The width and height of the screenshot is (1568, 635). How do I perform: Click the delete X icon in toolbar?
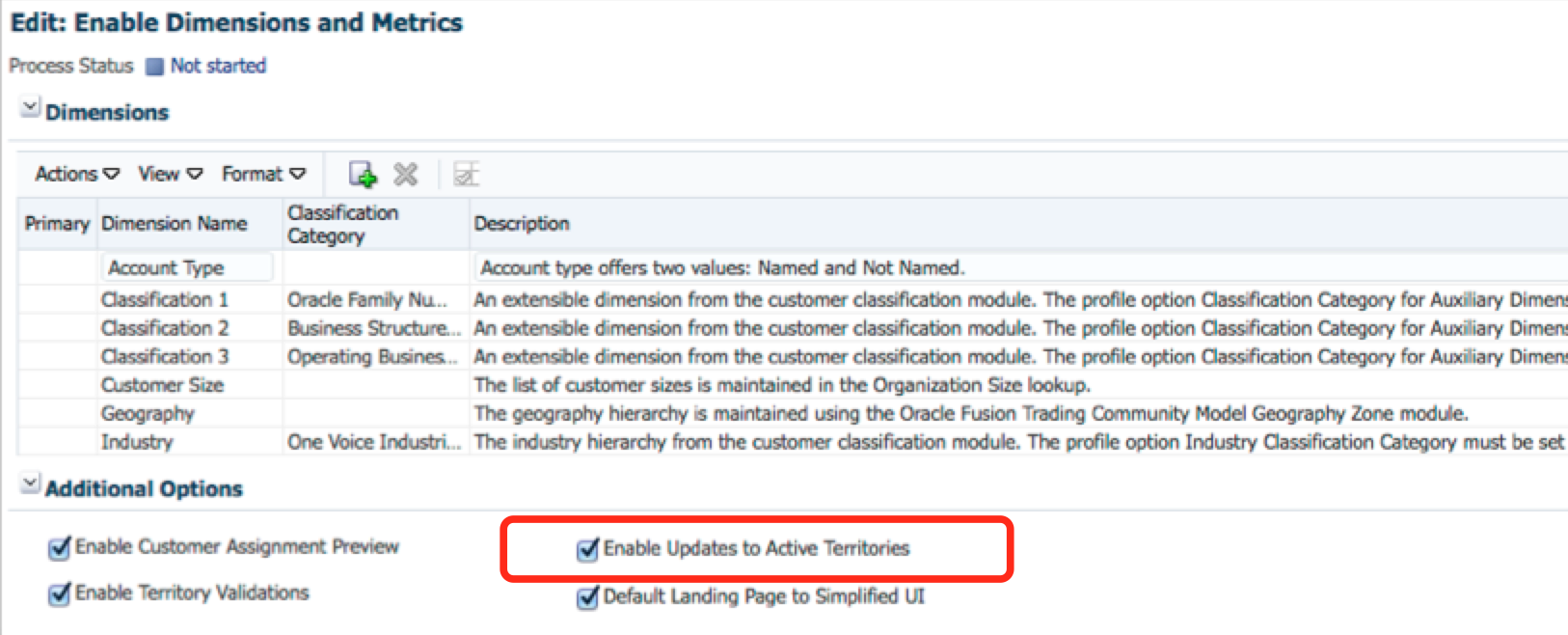406,175
